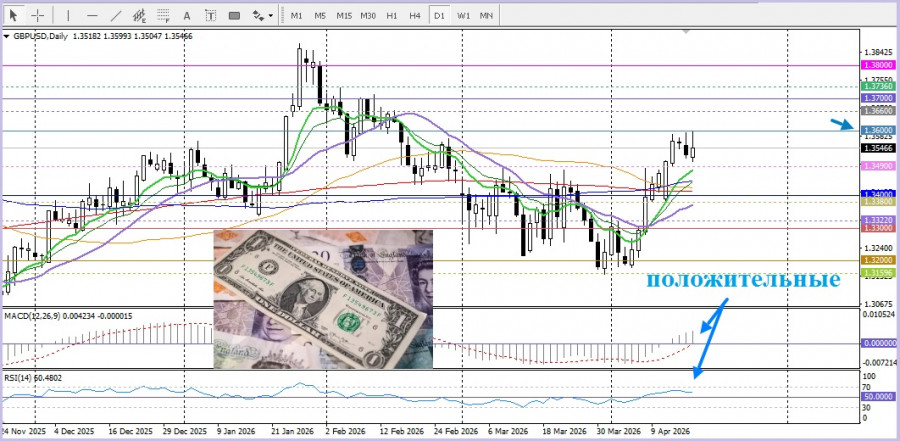Click the 24 Nov 2025 date label

[23, 430]
